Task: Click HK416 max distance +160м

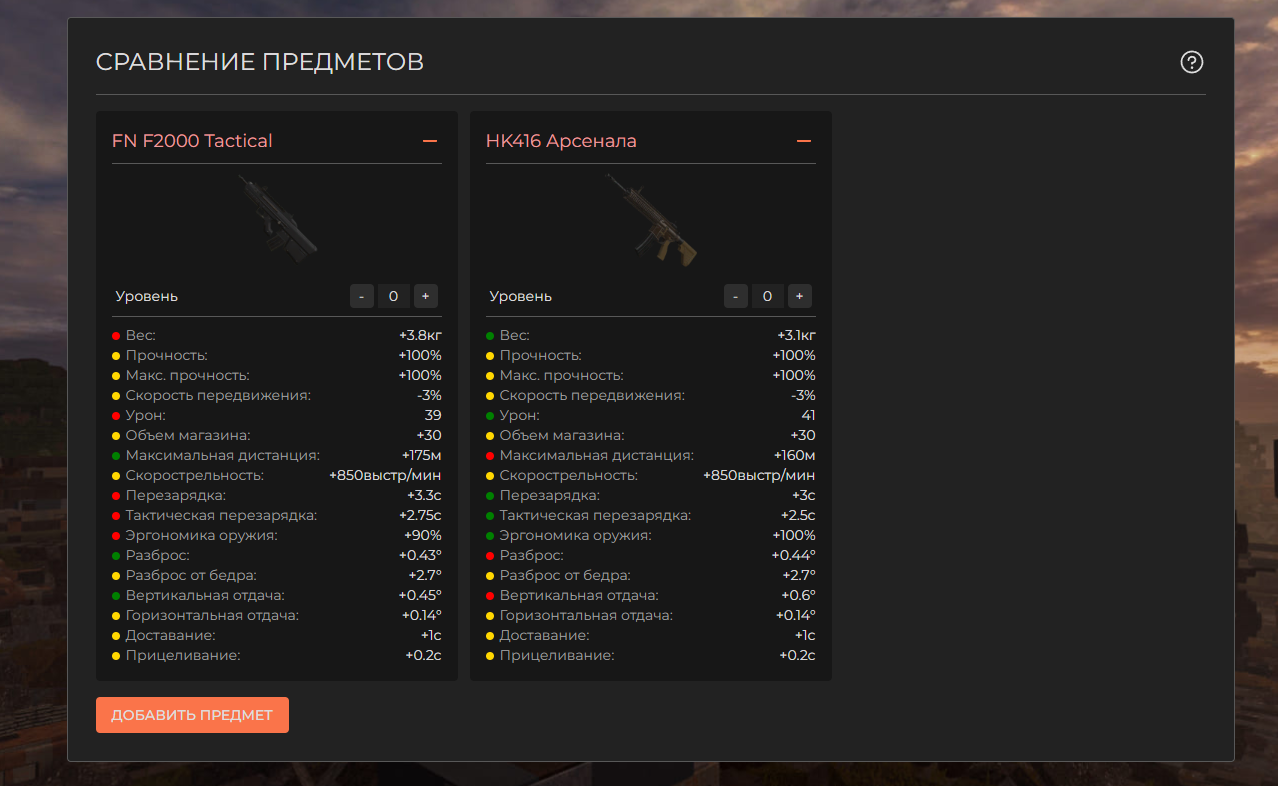Action: (x=794, y=455)
